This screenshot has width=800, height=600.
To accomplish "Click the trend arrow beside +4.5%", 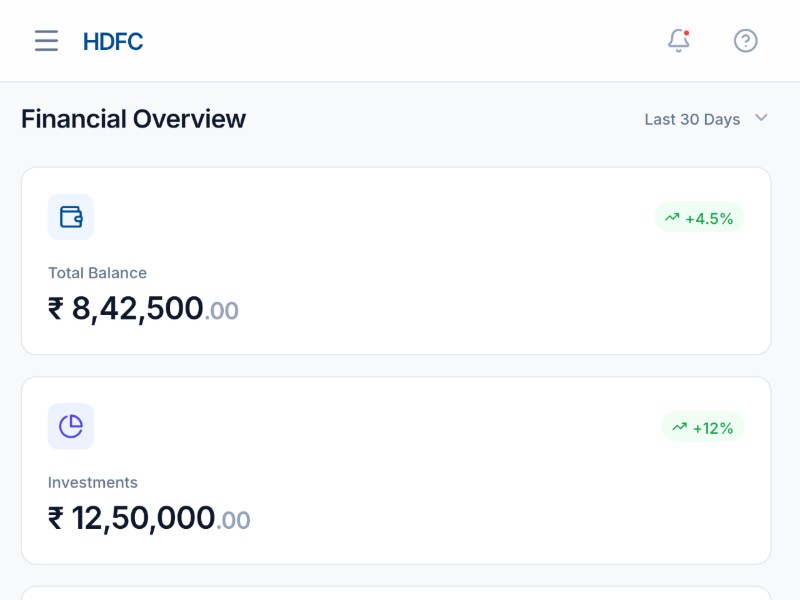I will pos(672,217).
